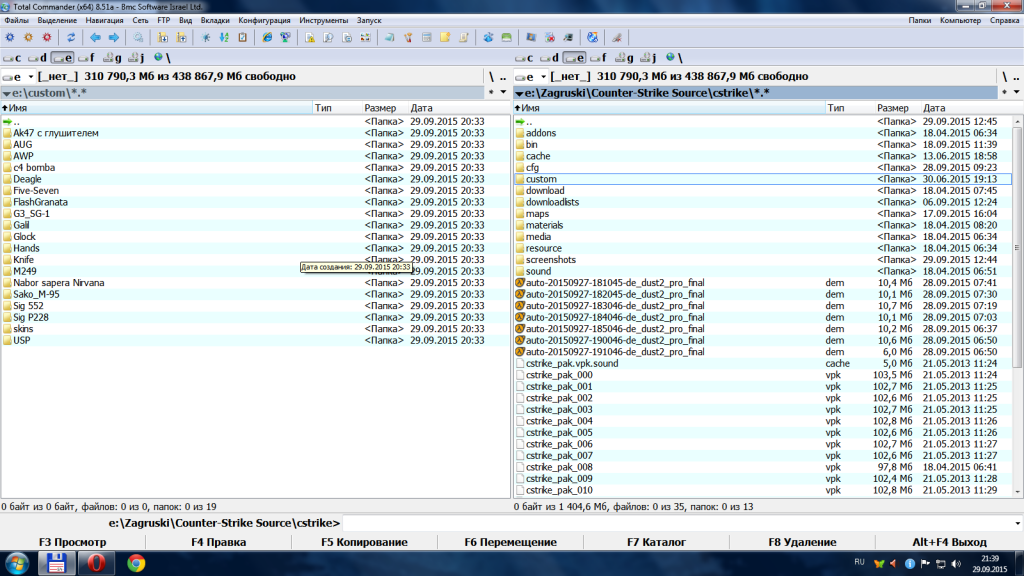Image resolution: width=1024 pixels, height=576 pixels.
Task: Click the refresh arrows toolbar icon
Action: point(71,38)
